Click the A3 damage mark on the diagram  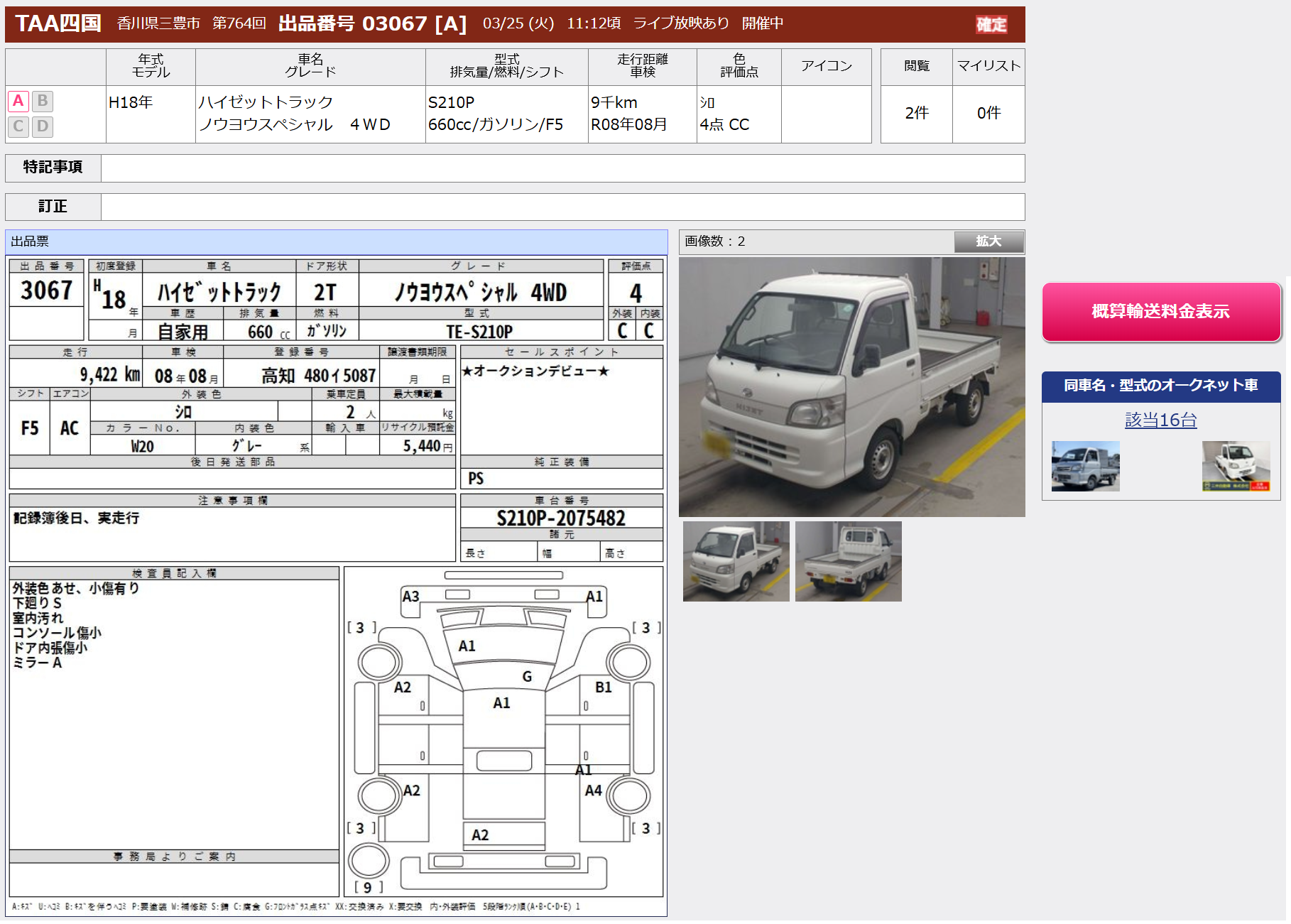tap(410, 596)
